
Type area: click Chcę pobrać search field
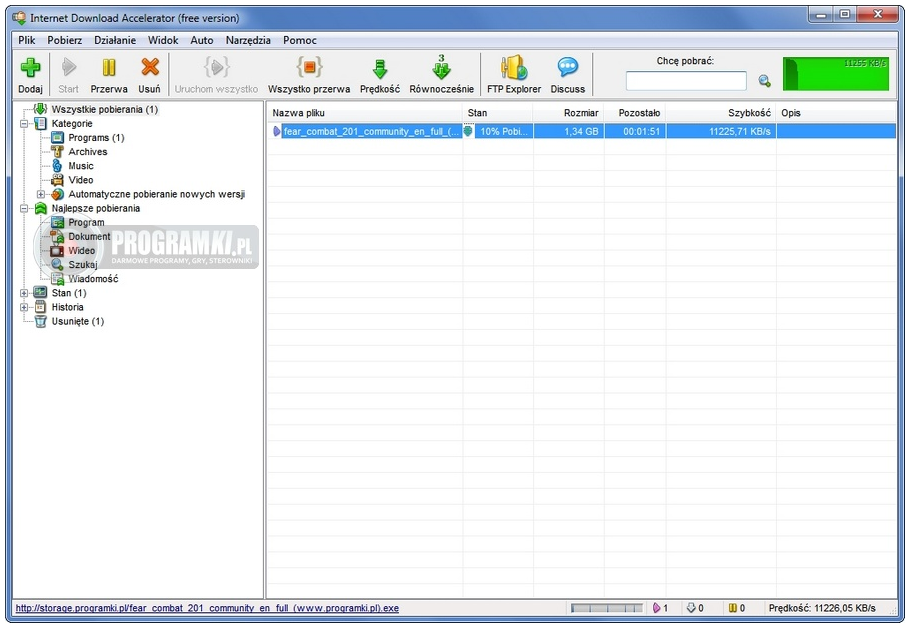click(686, 81)
